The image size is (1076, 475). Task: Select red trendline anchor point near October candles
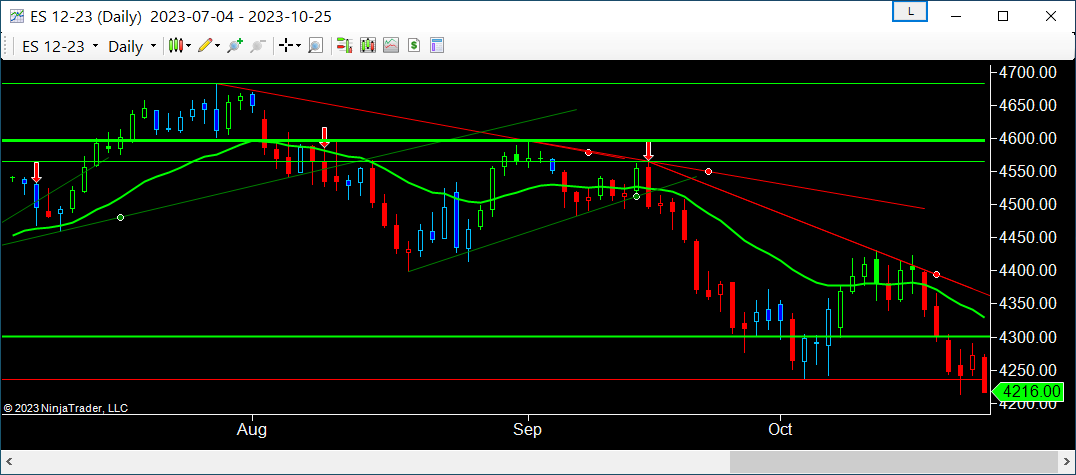936,275
